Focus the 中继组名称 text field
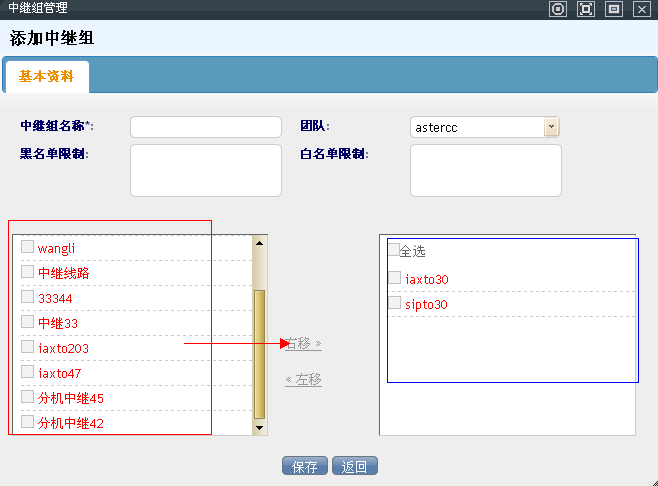658x486 pixels. pos(206,127)
